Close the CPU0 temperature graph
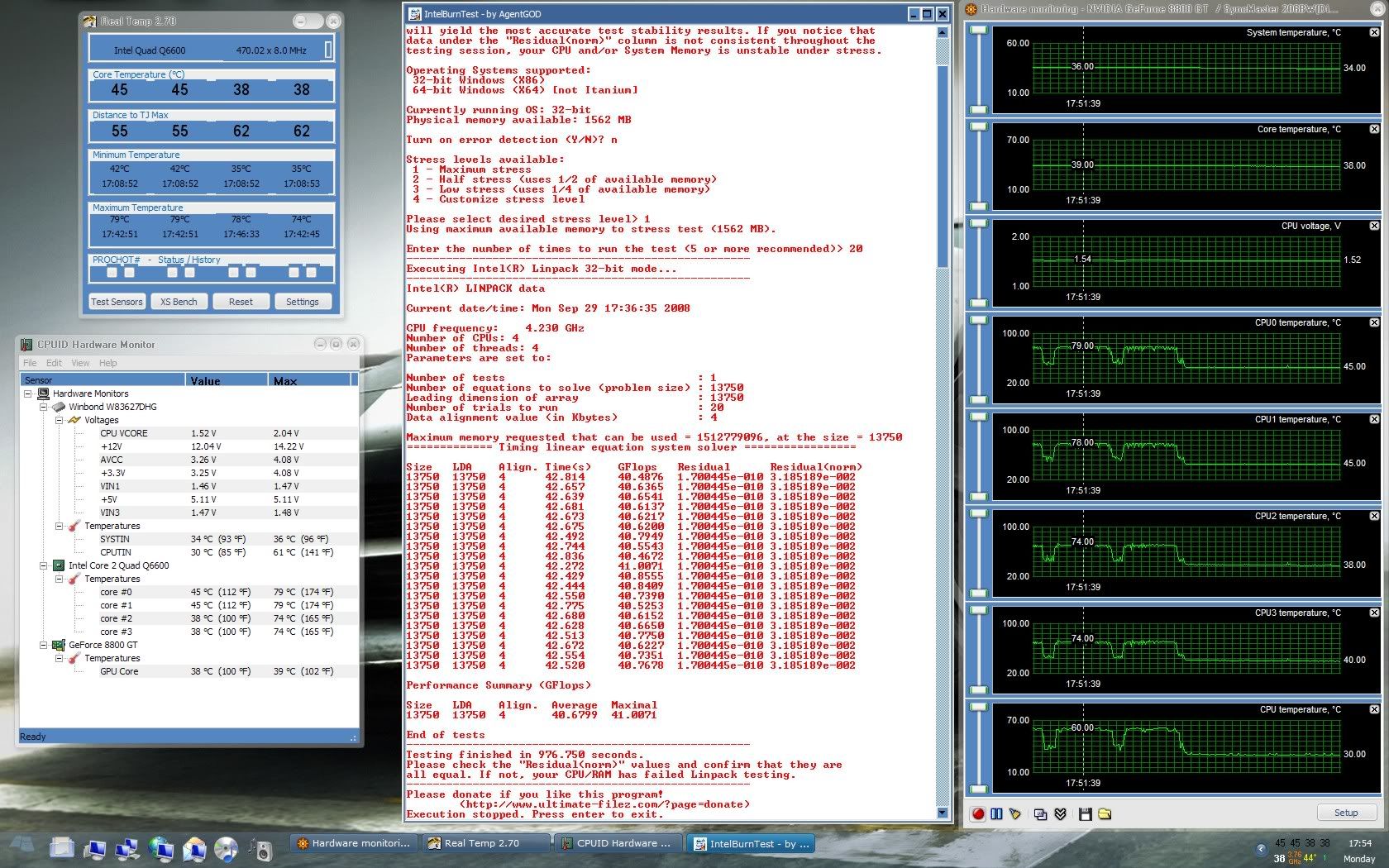Viewport: 1389px width, 868px height. (1374, 322)
